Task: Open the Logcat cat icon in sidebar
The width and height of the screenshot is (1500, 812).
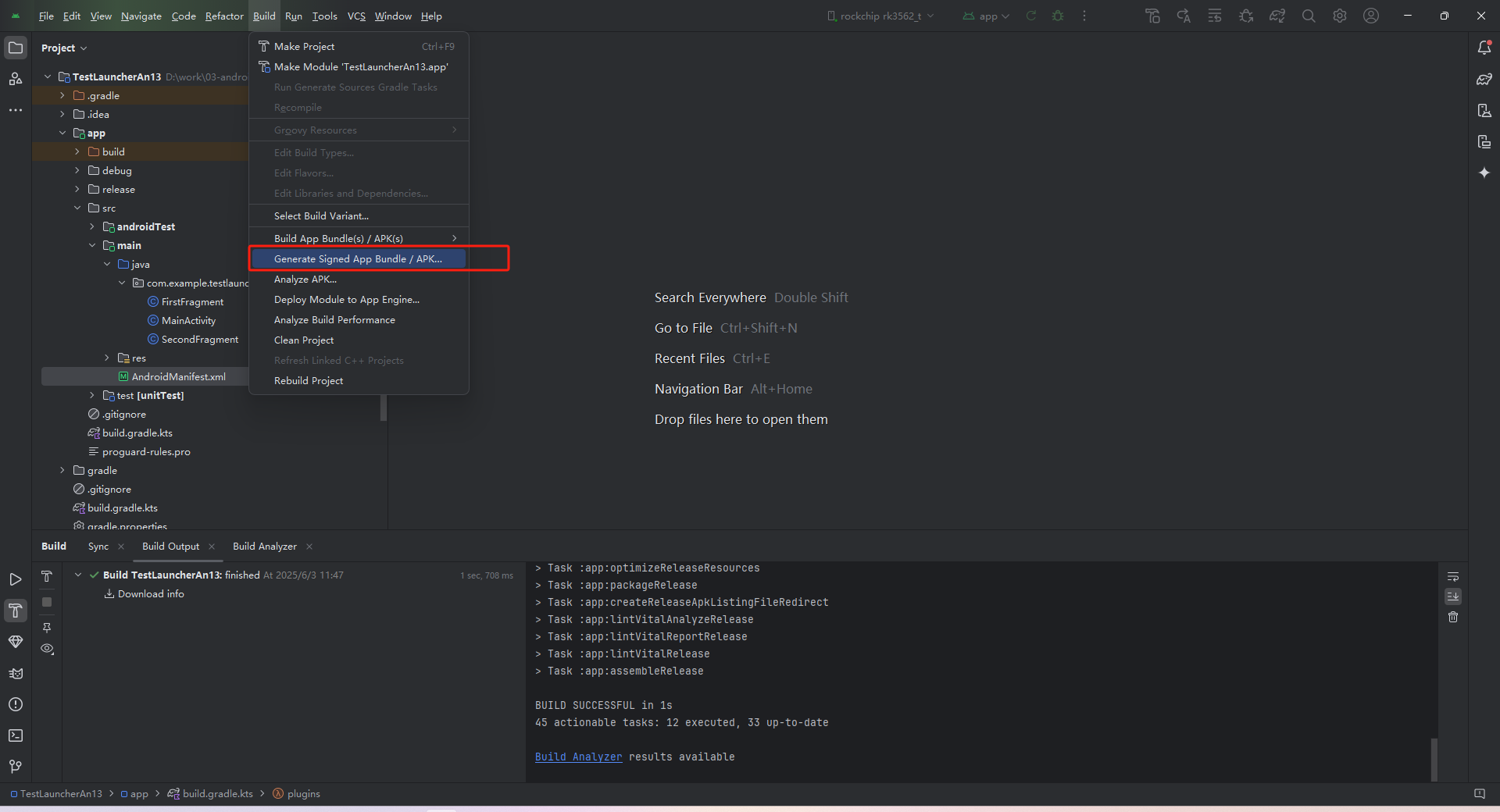Action: 15,673
